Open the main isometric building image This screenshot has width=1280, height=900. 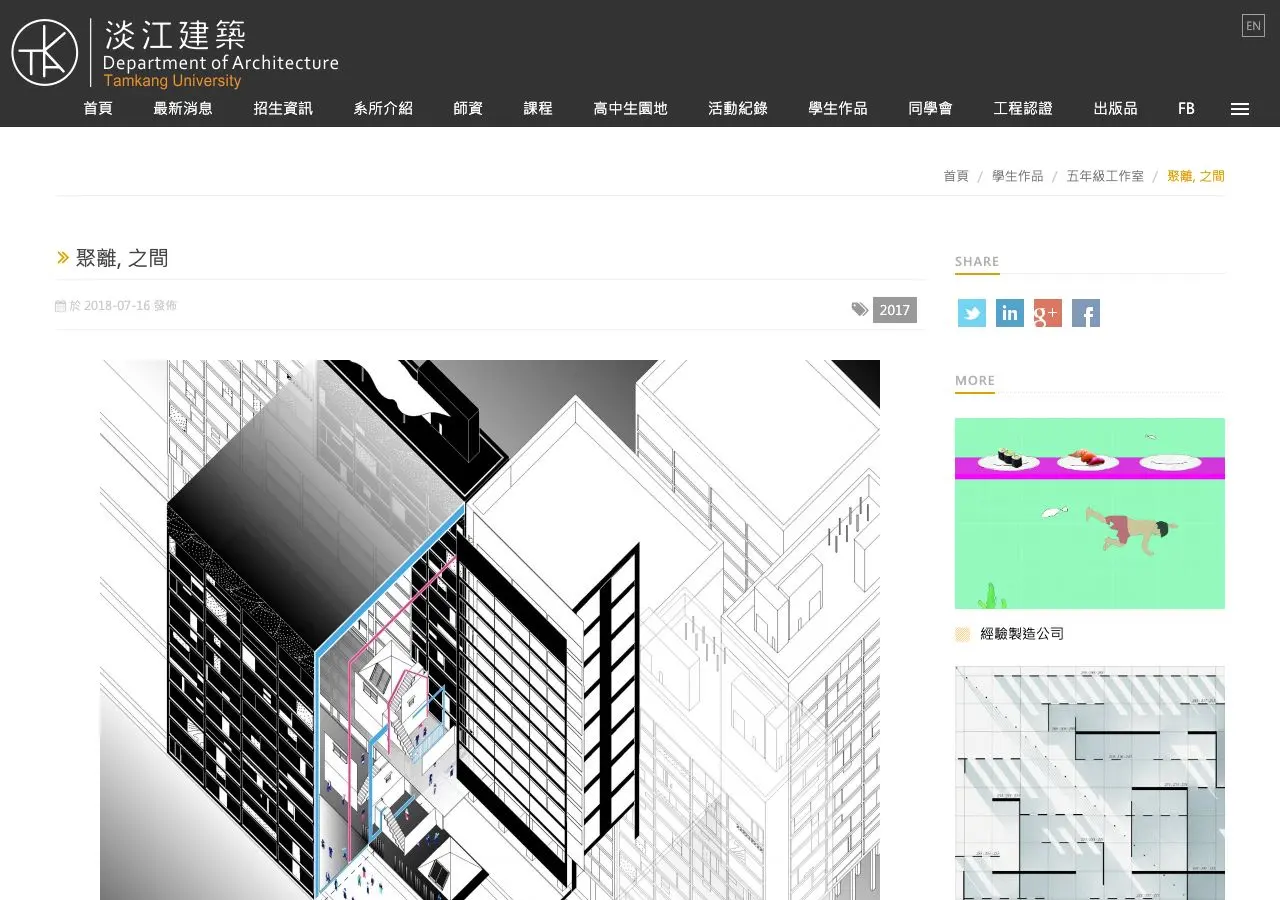coord(490,630)
